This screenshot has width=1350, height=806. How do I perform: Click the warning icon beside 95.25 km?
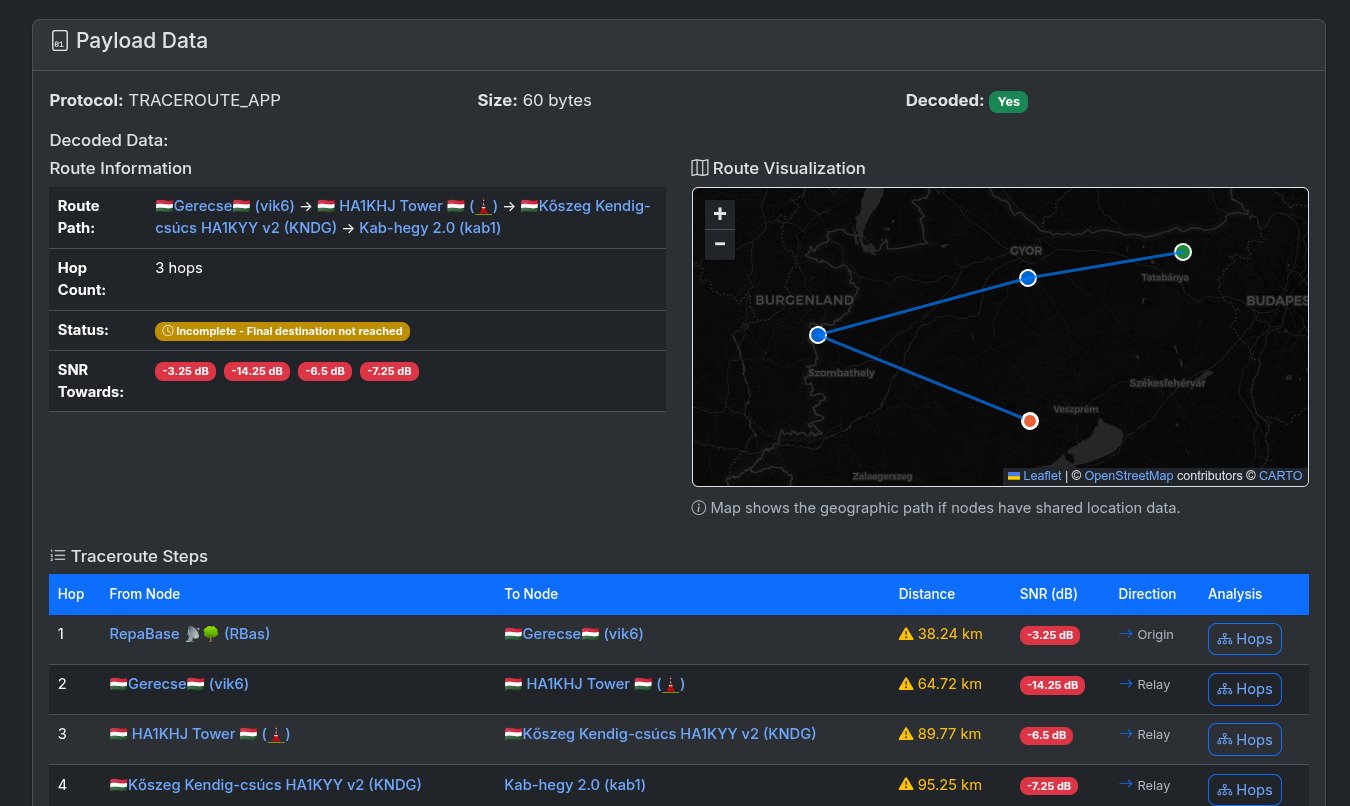click(906, 785)
